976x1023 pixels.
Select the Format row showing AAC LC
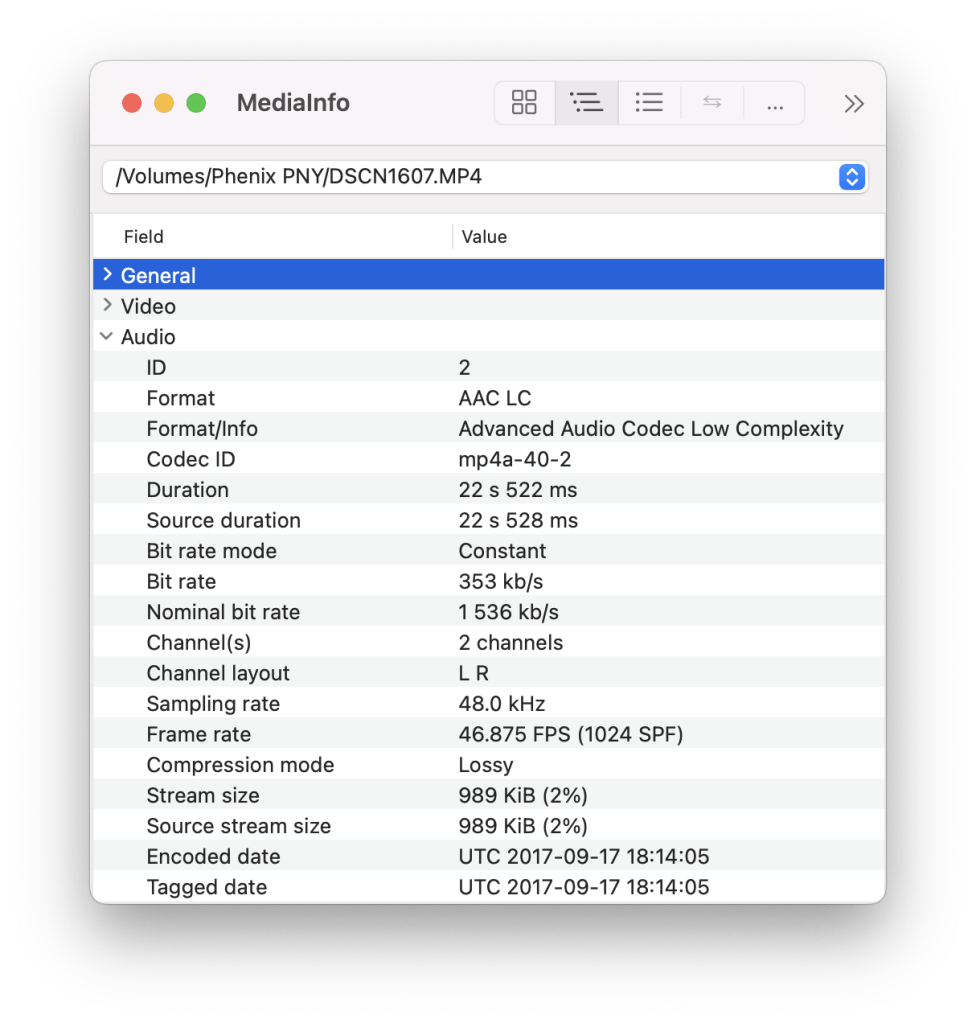click(x=181, y=398)
